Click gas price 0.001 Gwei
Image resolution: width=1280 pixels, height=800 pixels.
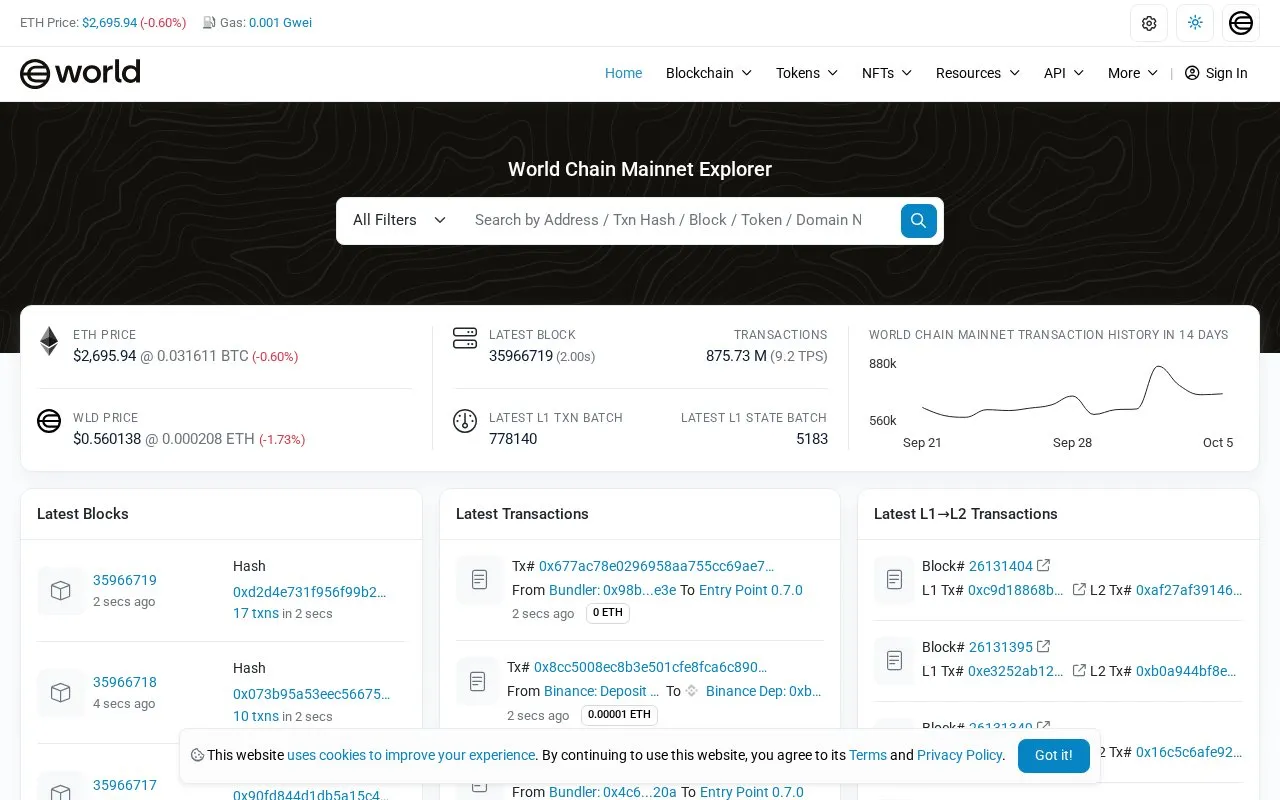pyautogui.click(x=280, y=23)
